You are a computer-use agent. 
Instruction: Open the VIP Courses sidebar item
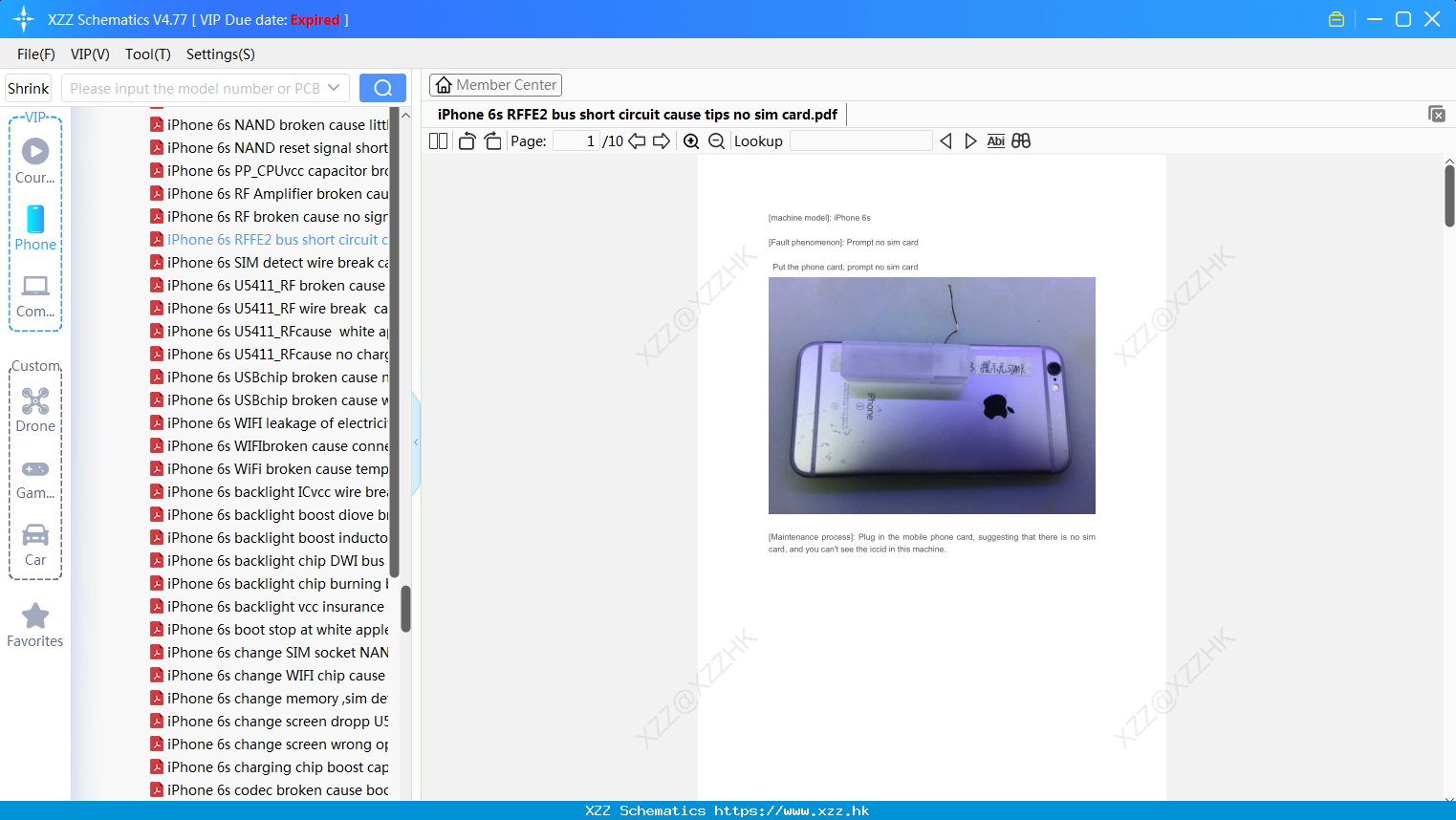click(35, 161)
